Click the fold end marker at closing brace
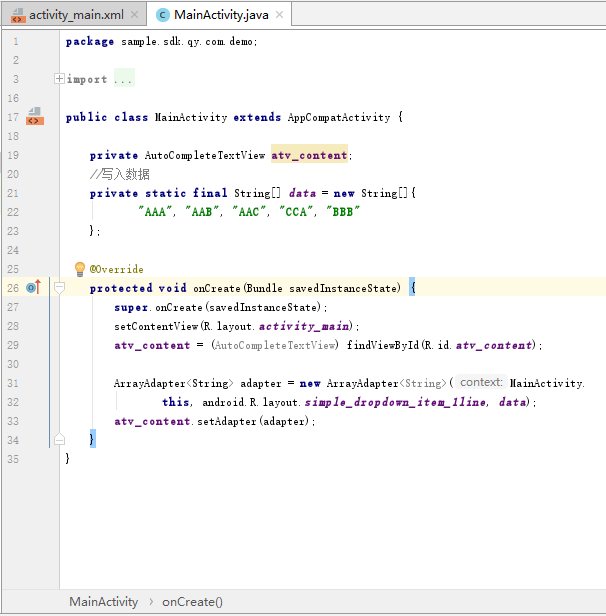Image resolution: width=606 pixels, height=616 pixels. tap(59, 439)
